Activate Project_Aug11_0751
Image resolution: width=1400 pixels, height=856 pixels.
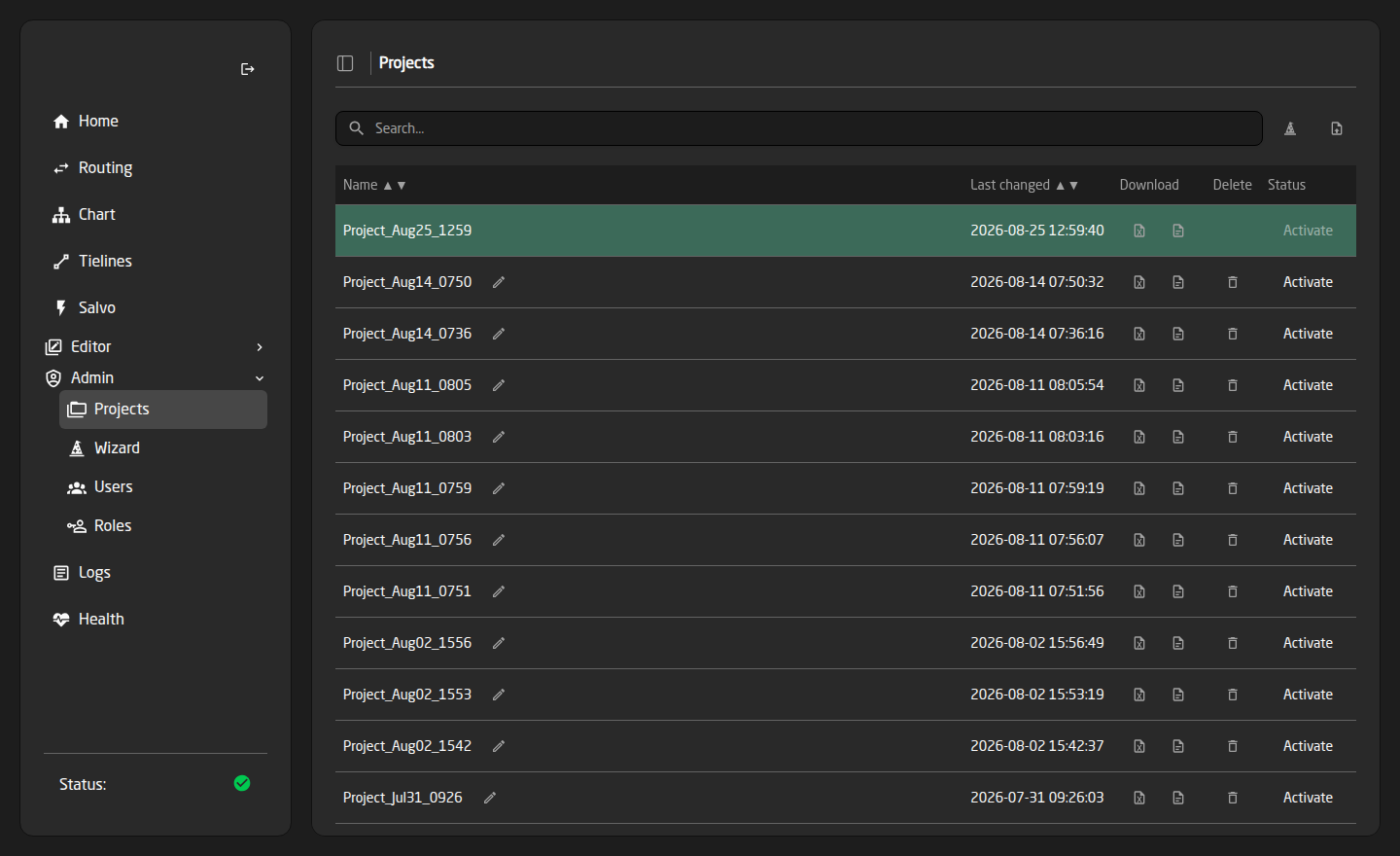(x=1308, y=591)
